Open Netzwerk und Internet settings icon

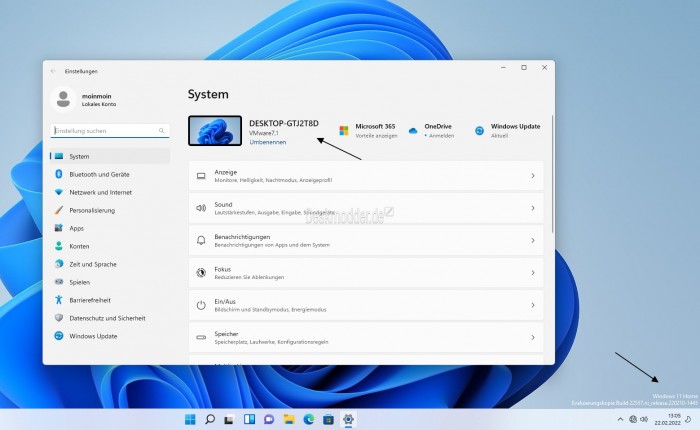(59, 192)
